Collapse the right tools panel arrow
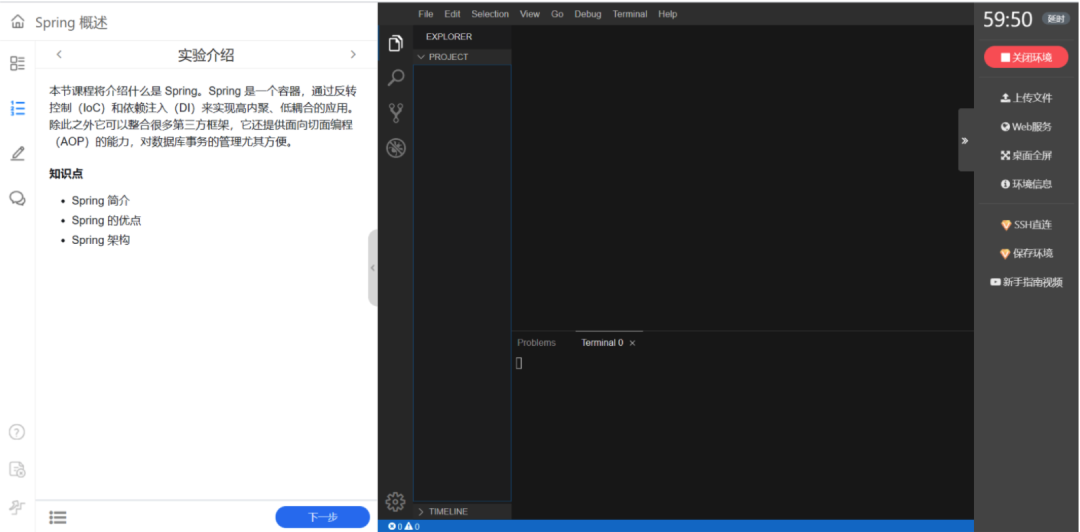Screen dimensions: 1080x532 (966, 140)
